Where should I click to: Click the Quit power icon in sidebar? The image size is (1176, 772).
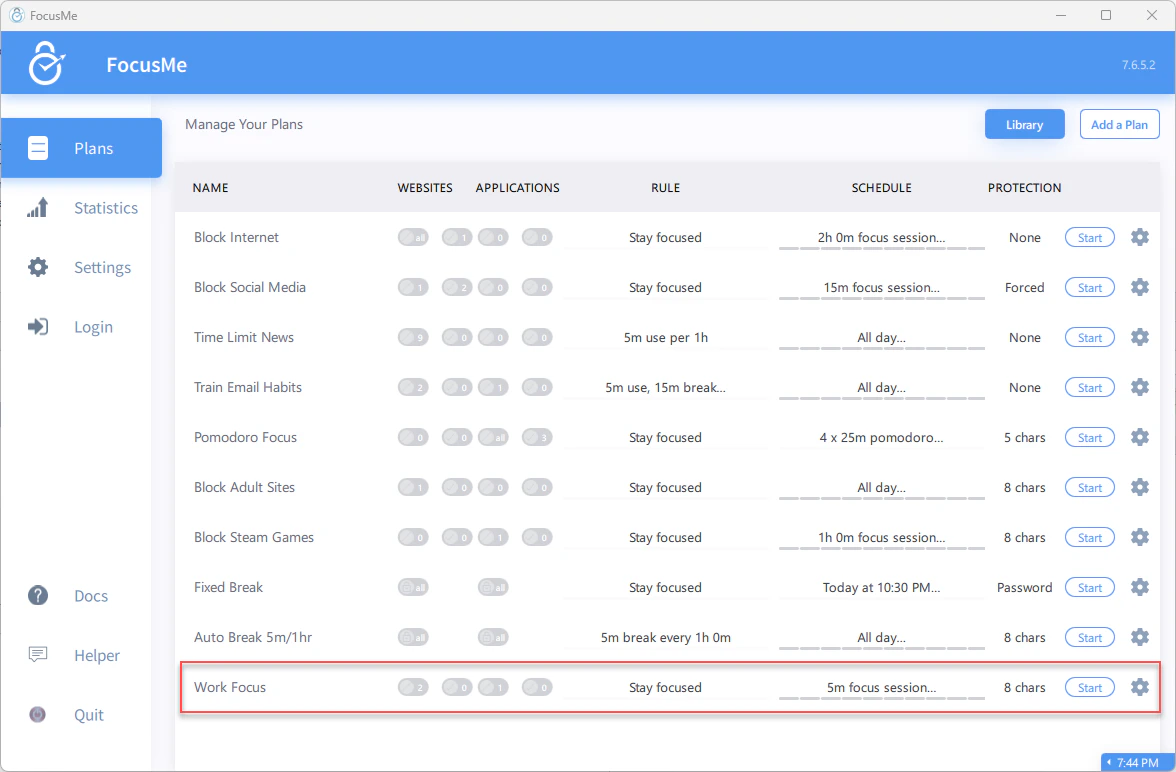pos(38,714)
